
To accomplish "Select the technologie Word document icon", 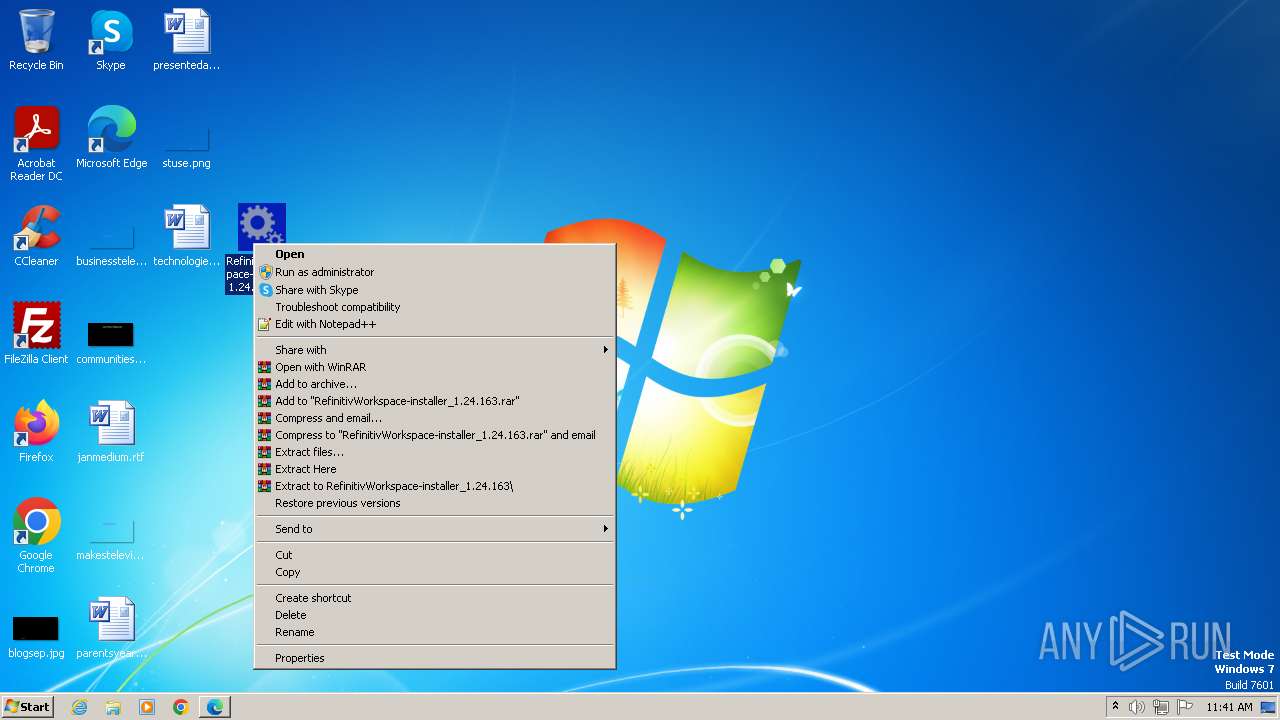I will click(186, 235).
